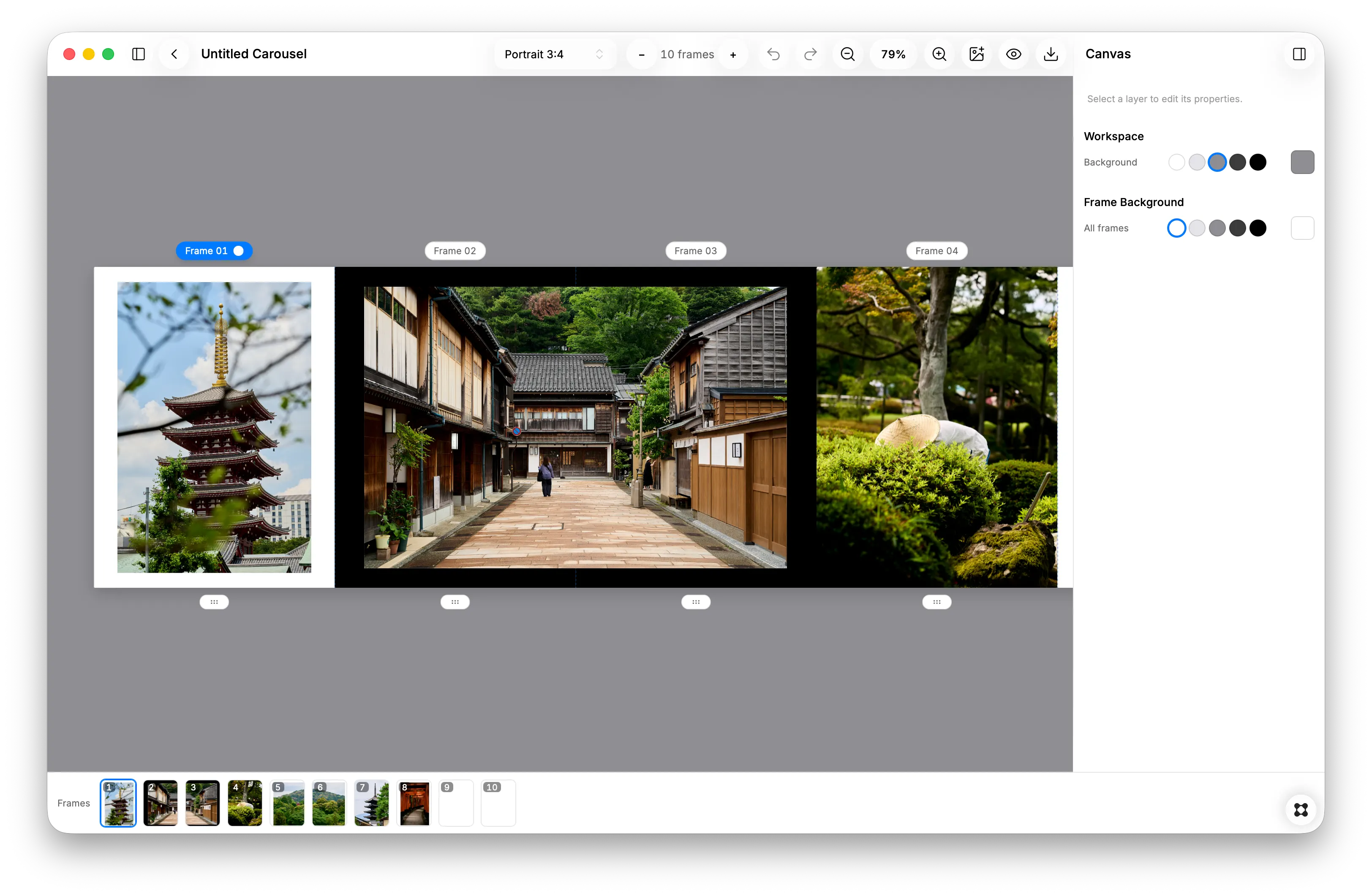Image resolution: width=1372 pixels, height=896 pixels.
Task: Redo the last action
Action: point(810,54)
